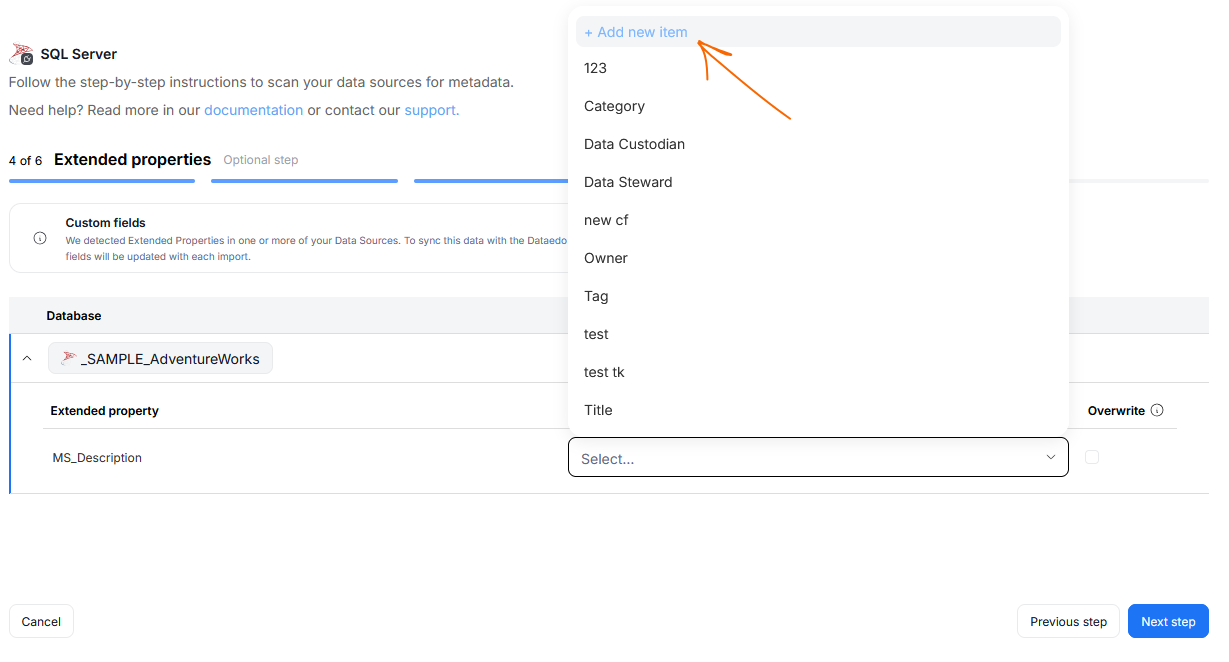Screen dimensions: 1229x662
Task: Click the SQL Server logo icon
Action: tap(21, 54)
